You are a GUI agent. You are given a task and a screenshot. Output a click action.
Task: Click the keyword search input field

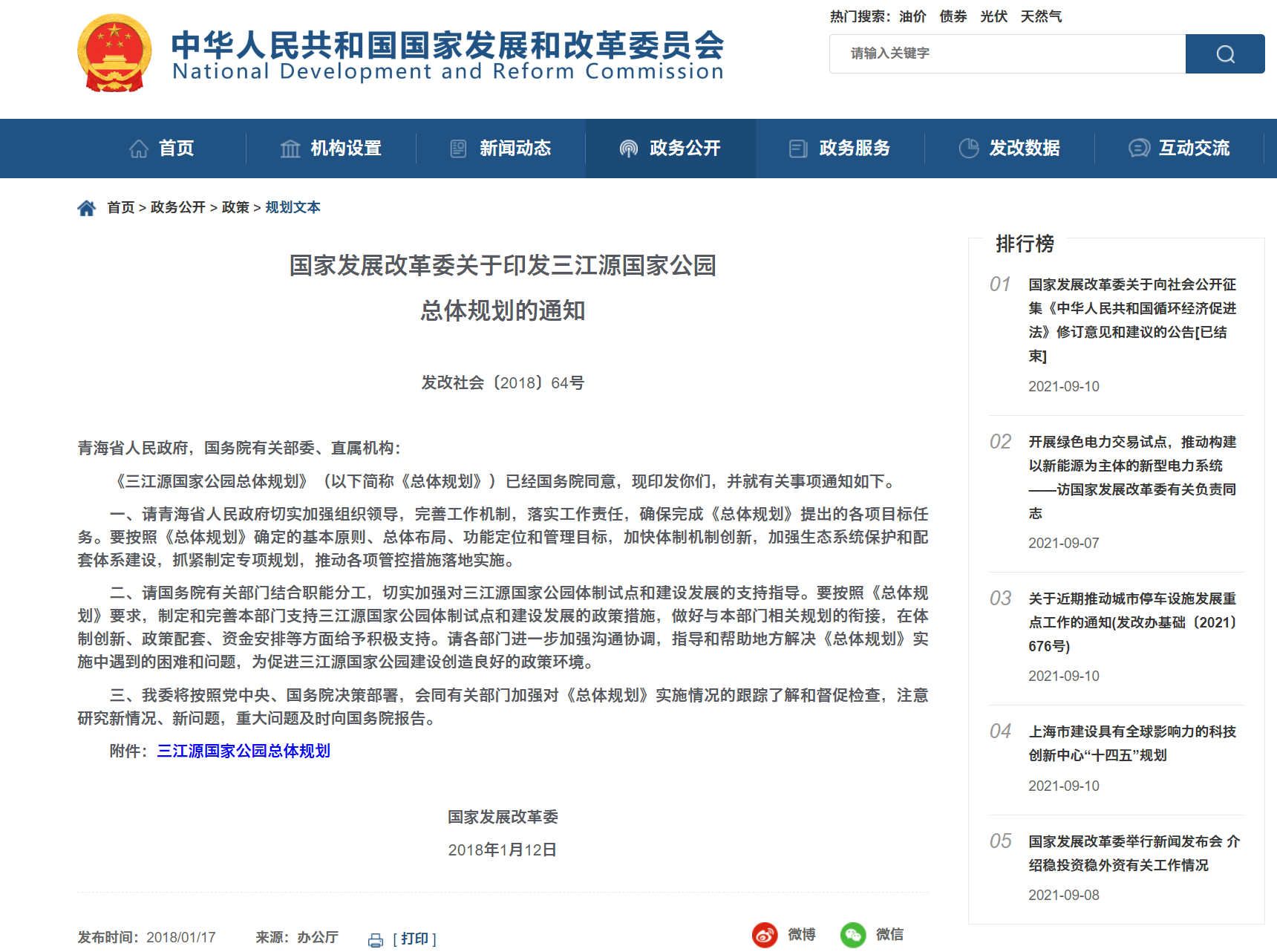tap(1007, 53)
